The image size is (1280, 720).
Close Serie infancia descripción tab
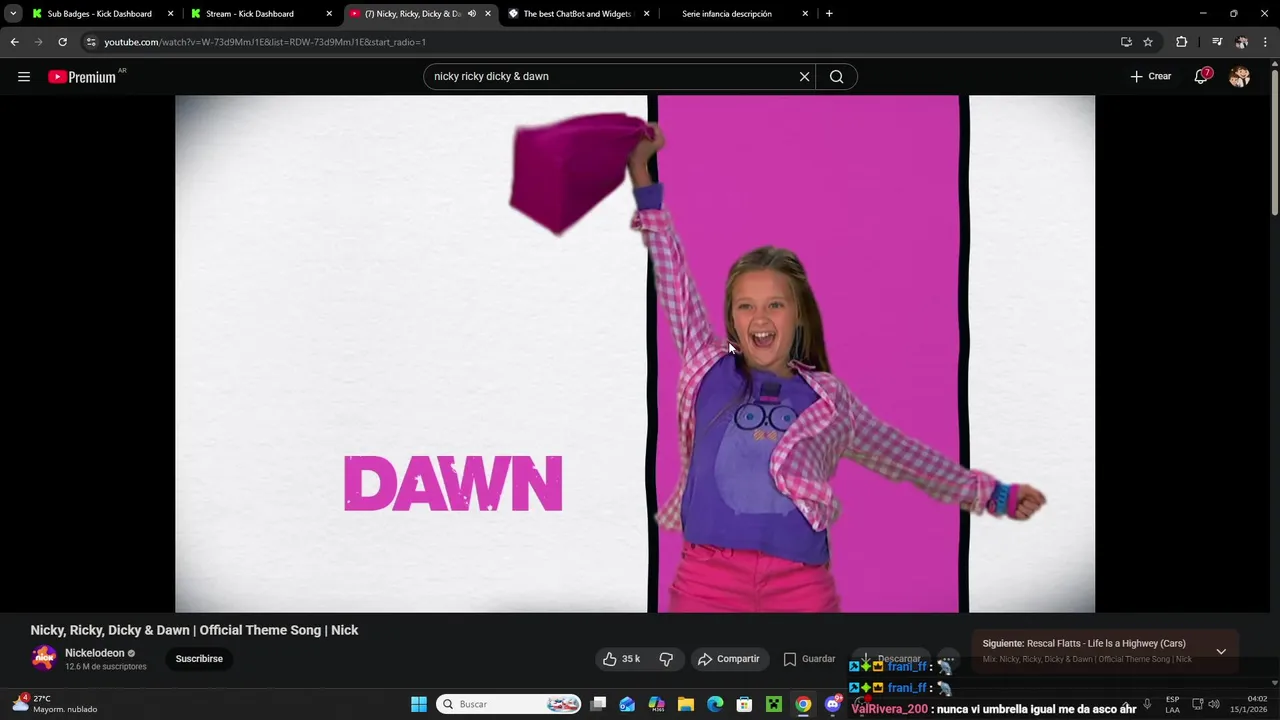805,14
